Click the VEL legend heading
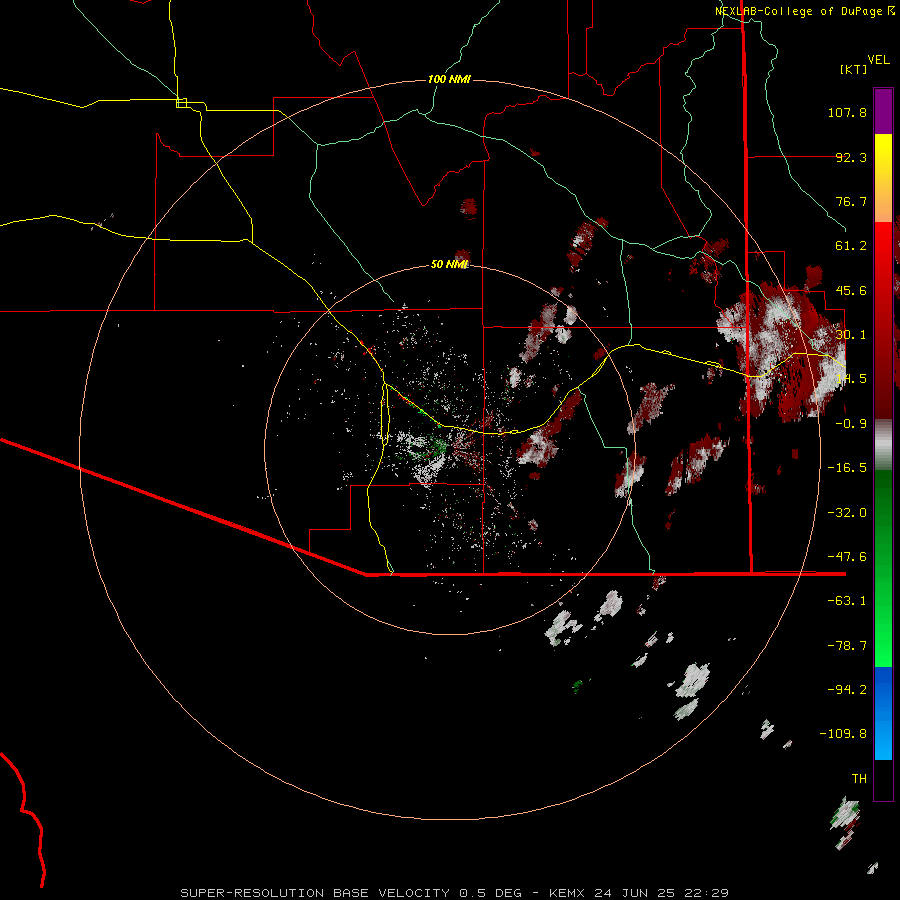 coord(878,59)
